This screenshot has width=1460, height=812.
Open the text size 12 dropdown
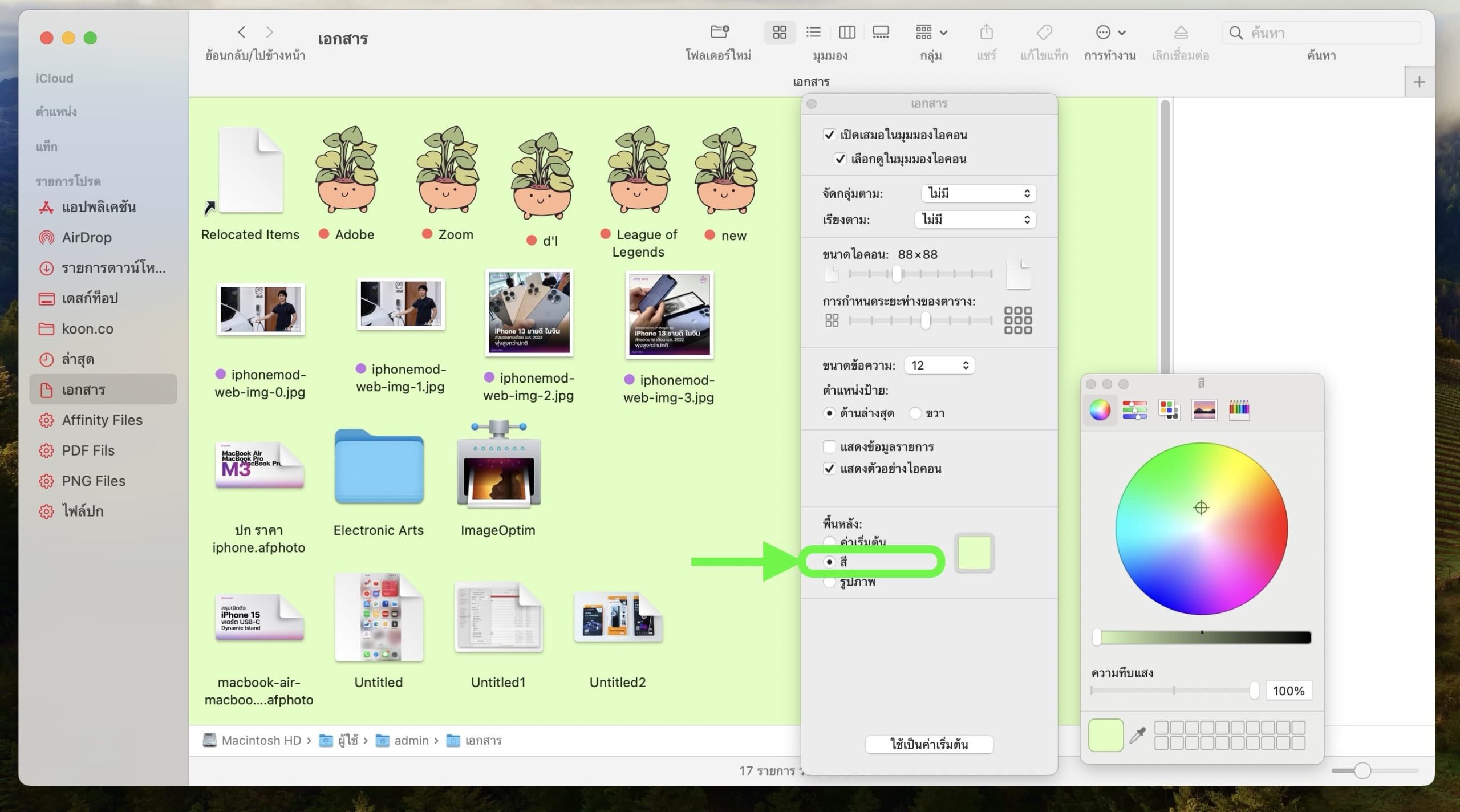point(939,365)
